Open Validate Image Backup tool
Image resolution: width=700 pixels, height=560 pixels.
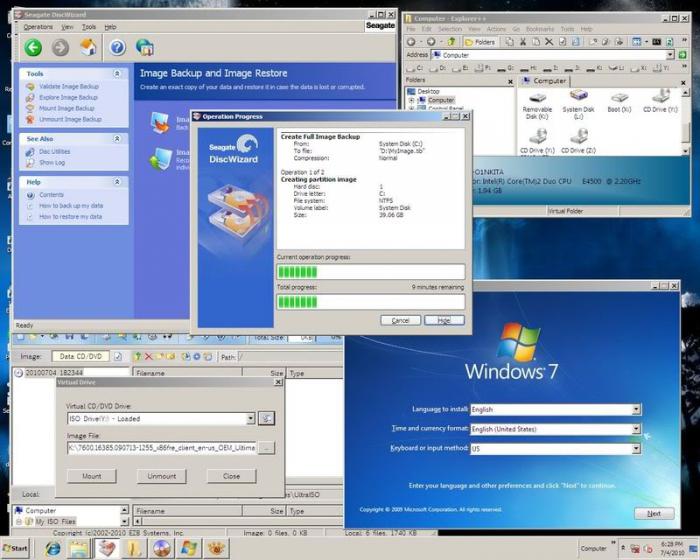click(x=69, y=86)
